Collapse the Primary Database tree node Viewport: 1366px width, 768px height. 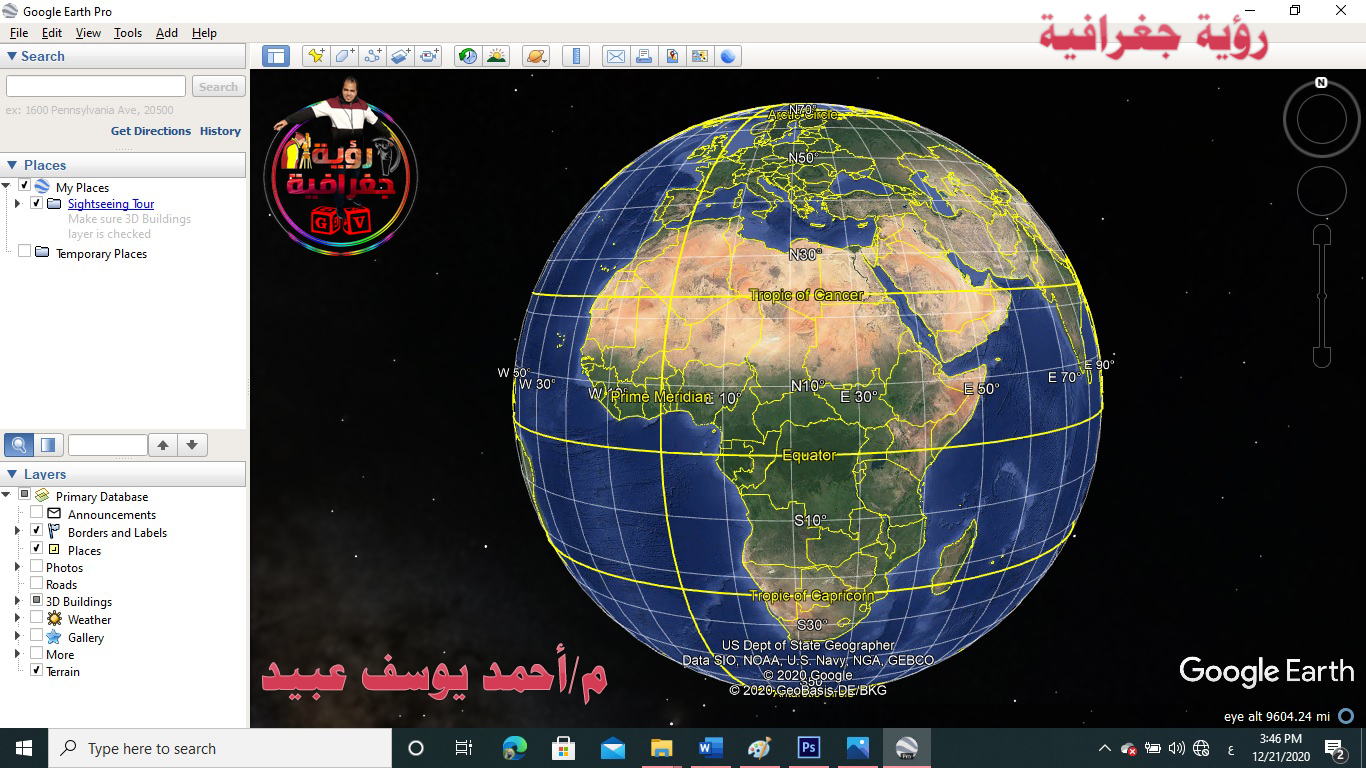(7, 495)
